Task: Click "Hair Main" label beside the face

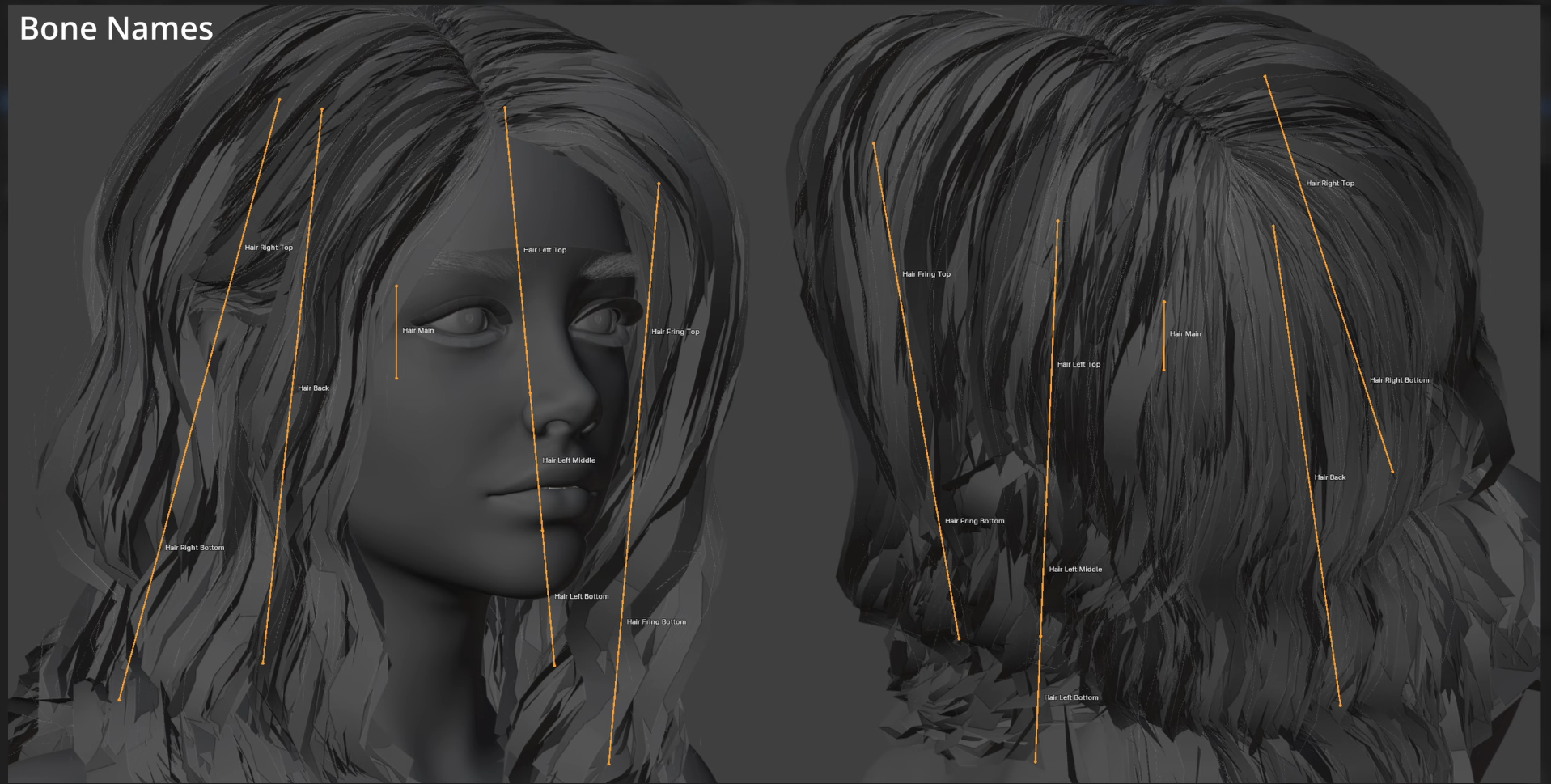Action: click(417, 330)
